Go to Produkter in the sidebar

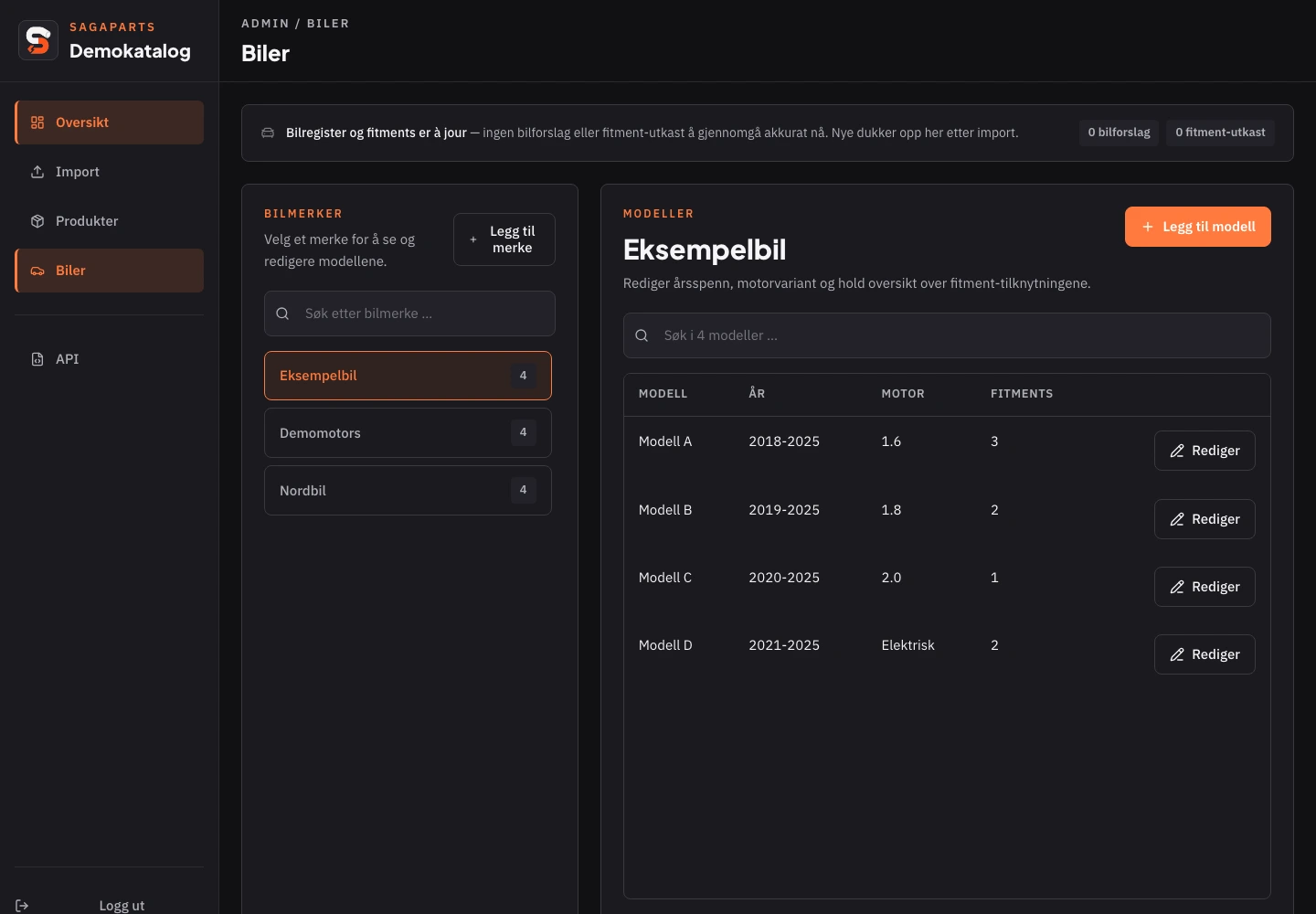coord(110,221)
